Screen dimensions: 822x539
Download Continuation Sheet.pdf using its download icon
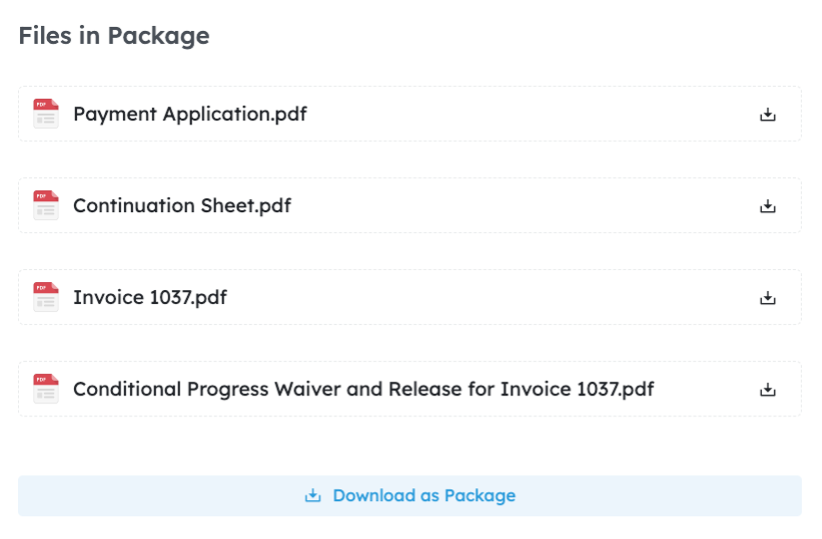click(768, 206)
